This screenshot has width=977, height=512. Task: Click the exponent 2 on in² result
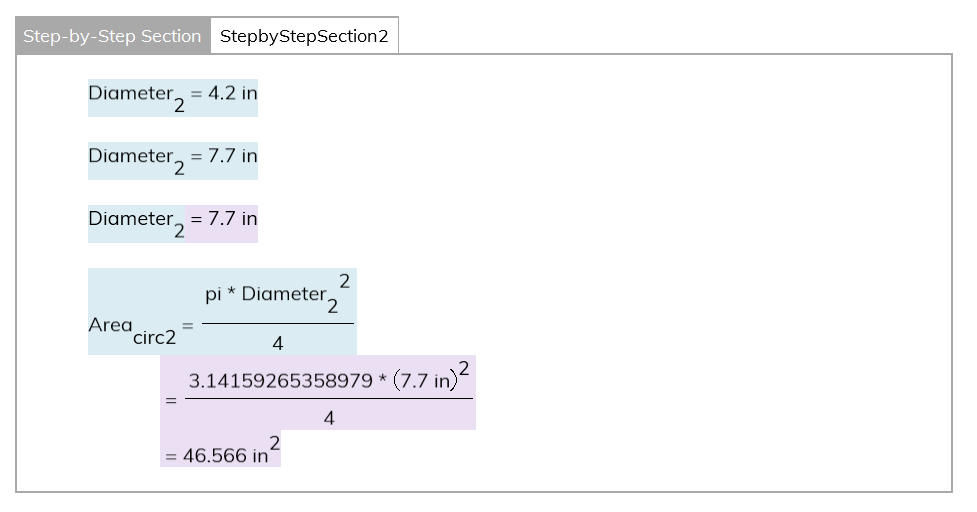274,440
